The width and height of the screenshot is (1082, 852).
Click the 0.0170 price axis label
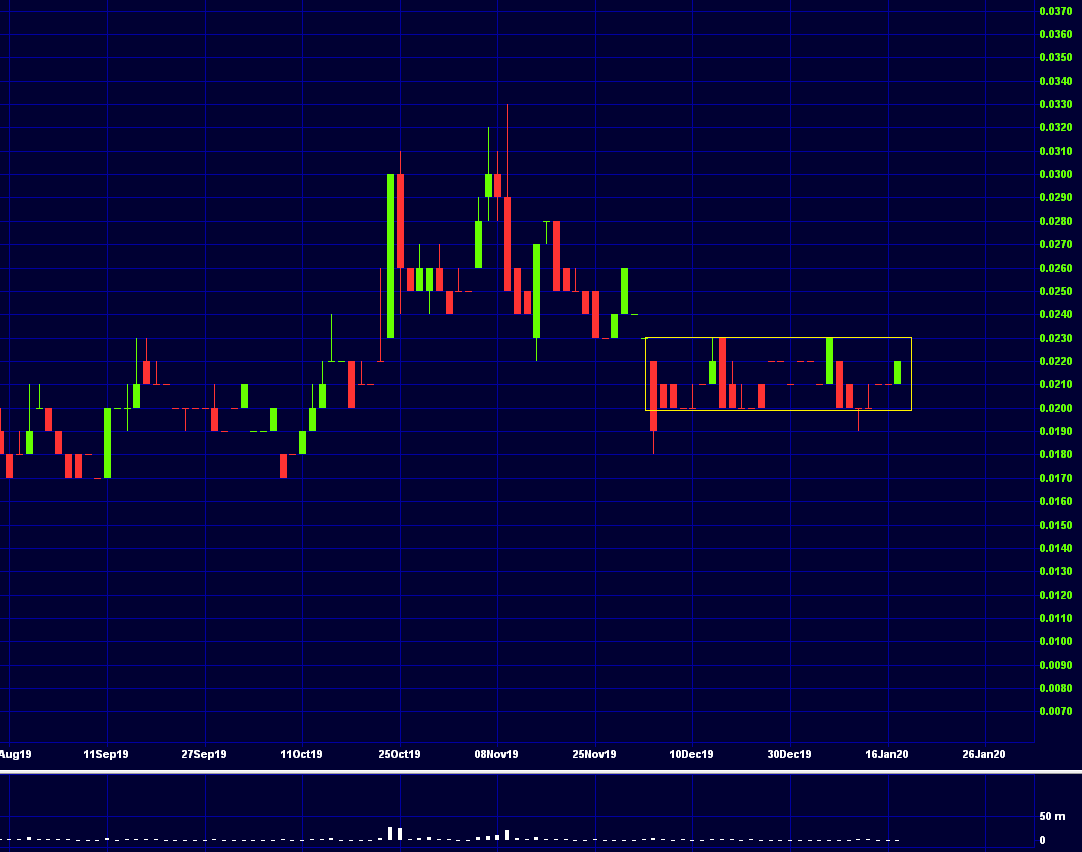1056,478
